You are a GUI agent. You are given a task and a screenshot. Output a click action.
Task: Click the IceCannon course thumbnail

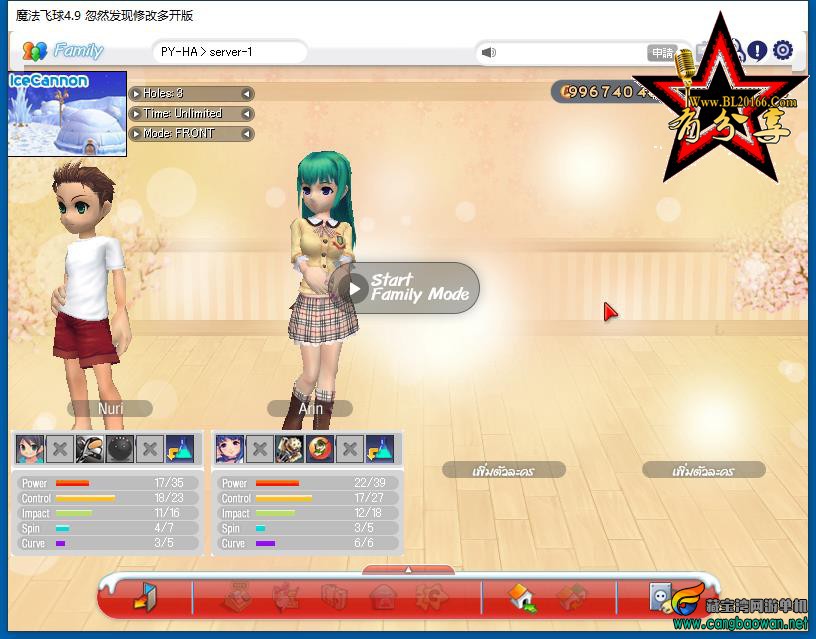point(67,114)
